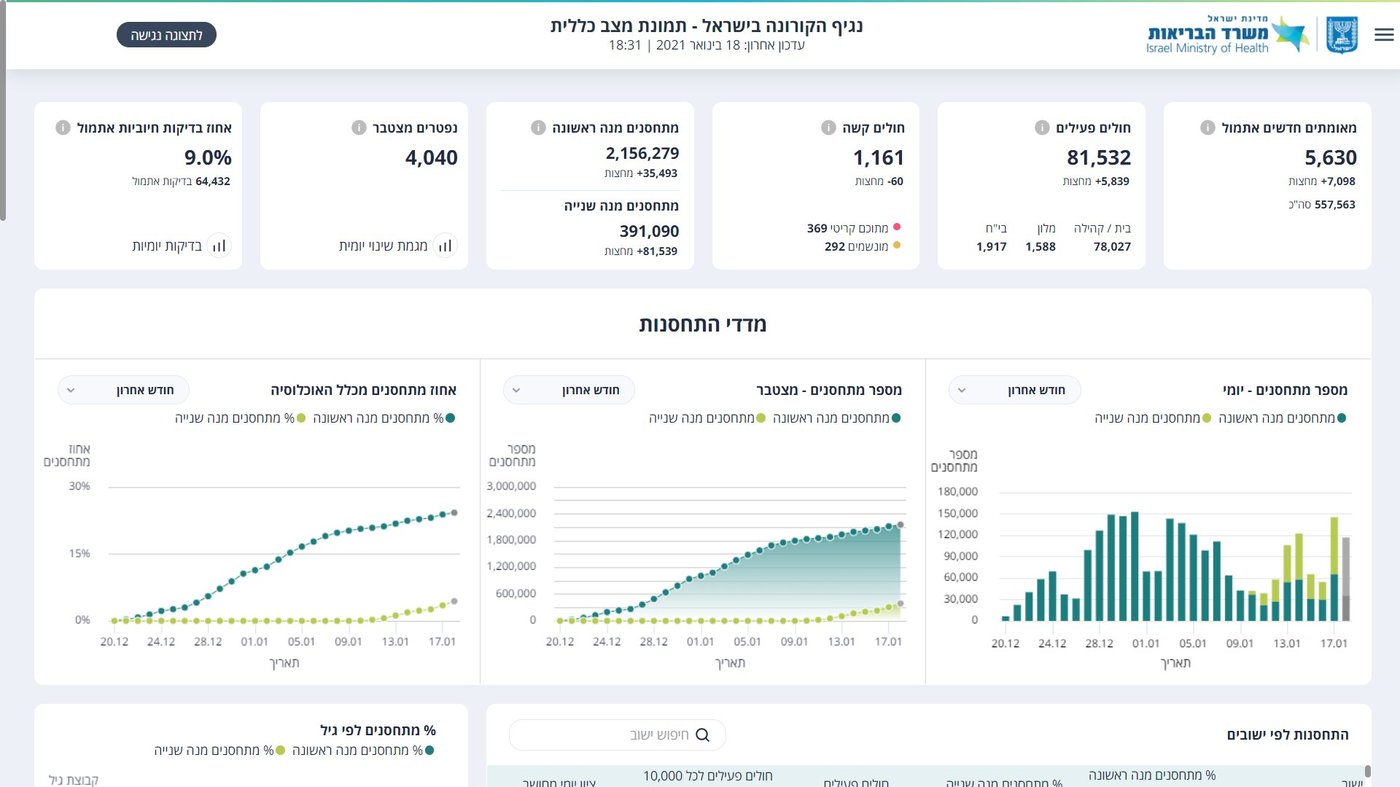Open חודש אחרון dropdown for מספר מתחסנים - מצטבר

[x=568, y=390]
